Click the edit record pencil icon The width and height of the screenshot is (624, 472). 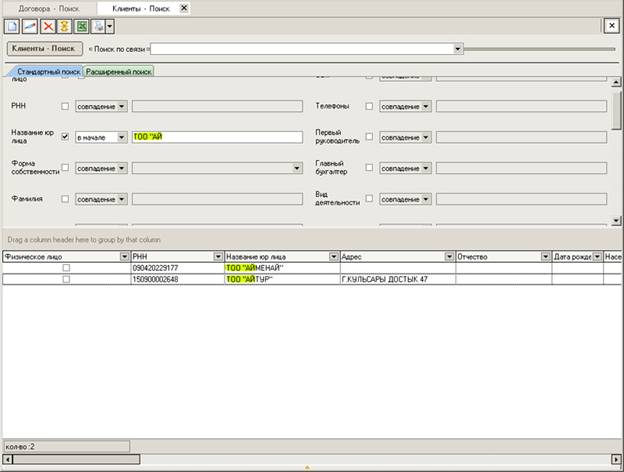30,25
